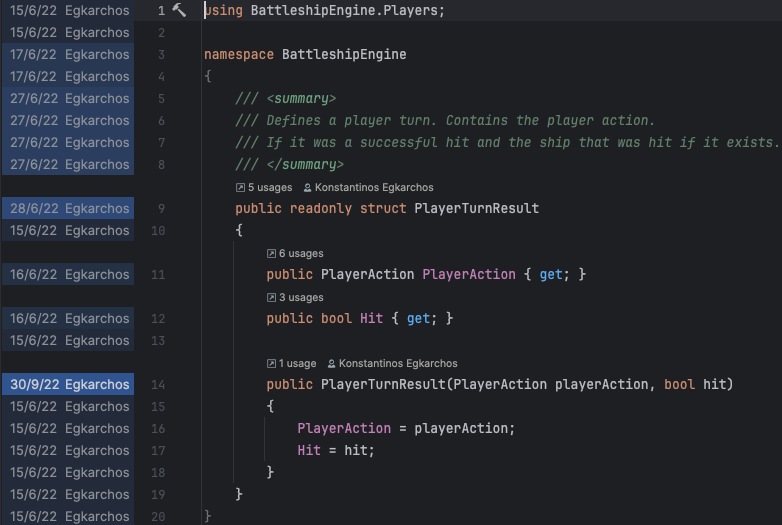The image size is (782, 525).
Task: Click 'BattleshipEngine.Players' in the using statement
Action: [344, 10]
